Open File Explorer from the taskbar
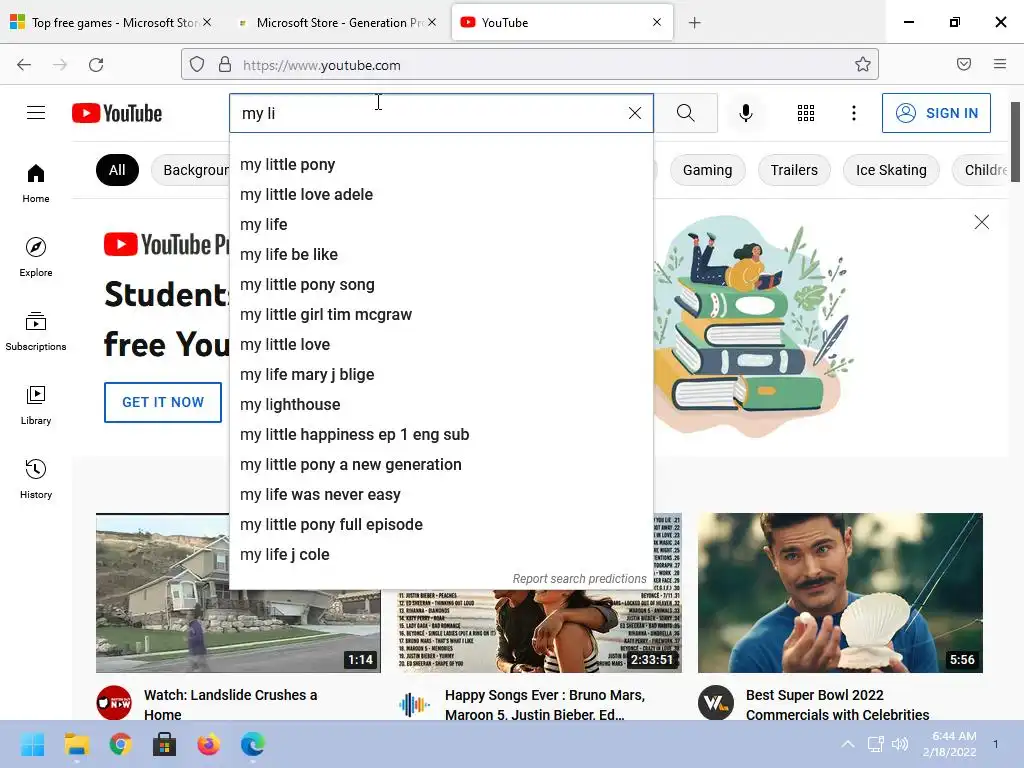The width and height of the screenshot is (1024, 768). point(76,744)
